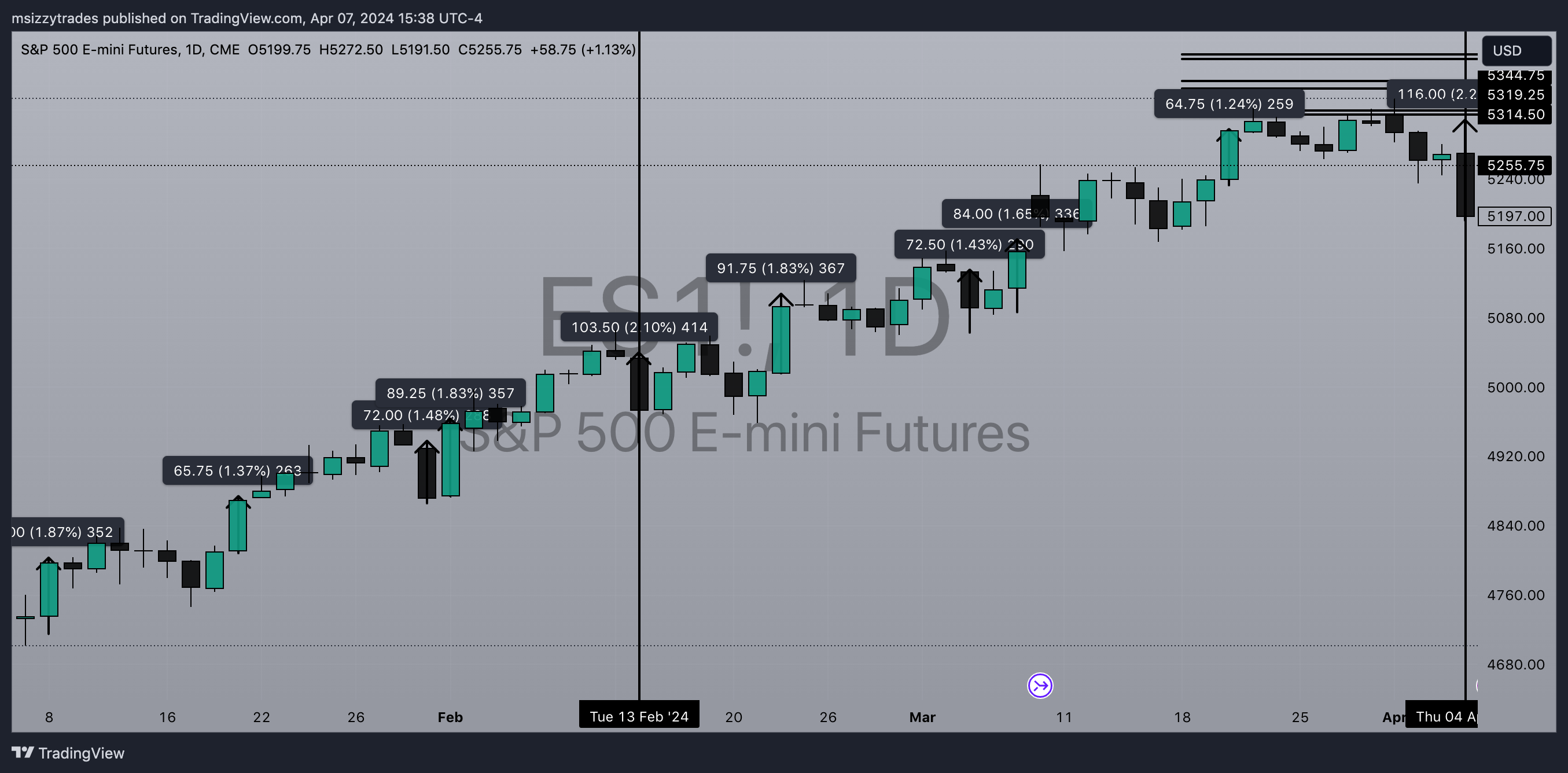Image resolution: width=1568 pixels, height=773 pixels.
Task: Click the purple go-to-realtime arrow icon
Action: [x=1040, y=686]
